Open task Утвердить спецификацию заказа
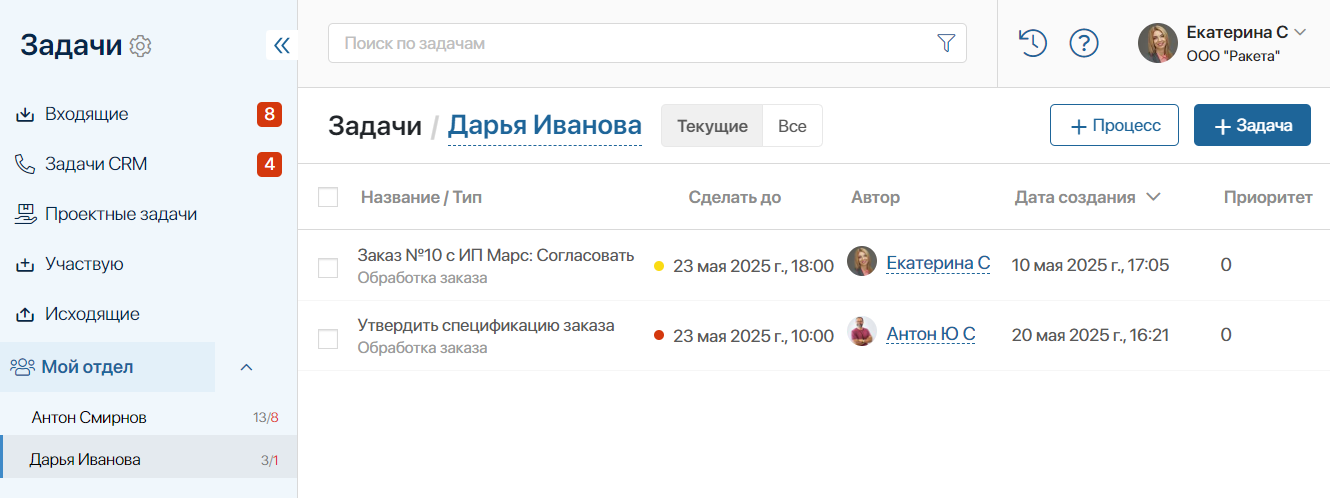Image resolution: width=1330 pixels, height=498 pixels. [486, 325]
